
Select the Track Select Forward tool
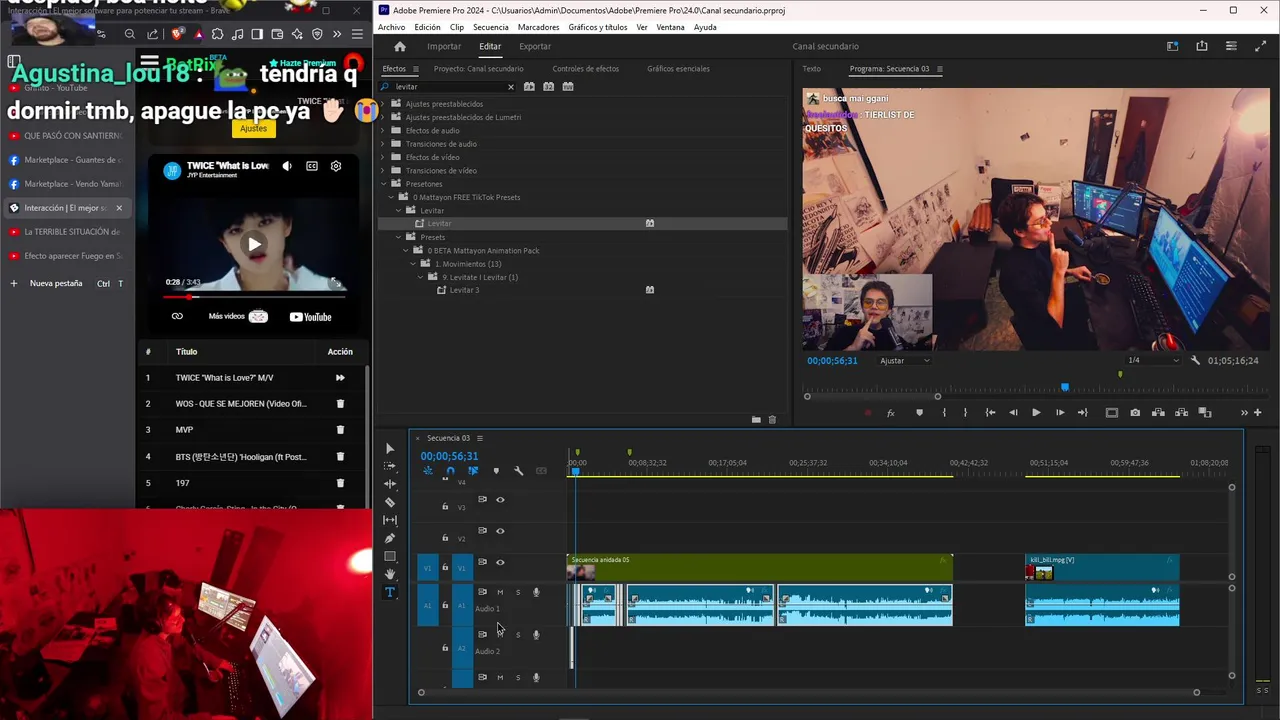click(390, 466)
